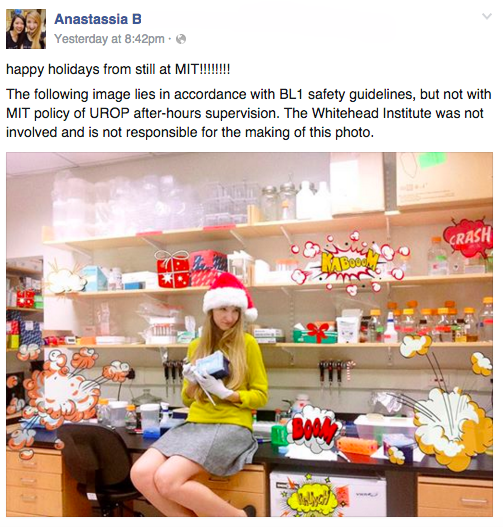
Task: Click the red gift box sticker on shelf
Action: pyautogui.click(x=173, y=269)
